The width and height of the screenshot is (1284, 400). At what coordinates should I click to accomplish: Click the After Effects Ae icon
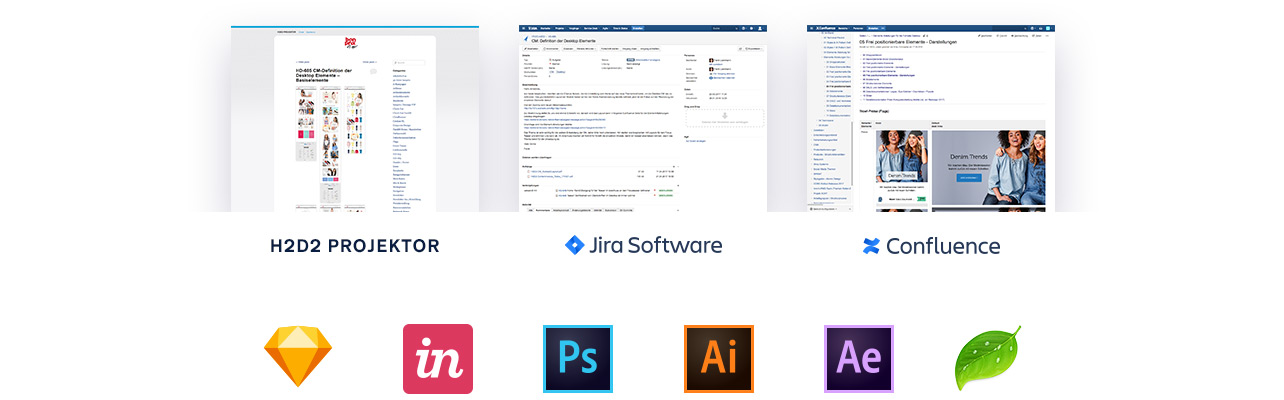[859, 359]
